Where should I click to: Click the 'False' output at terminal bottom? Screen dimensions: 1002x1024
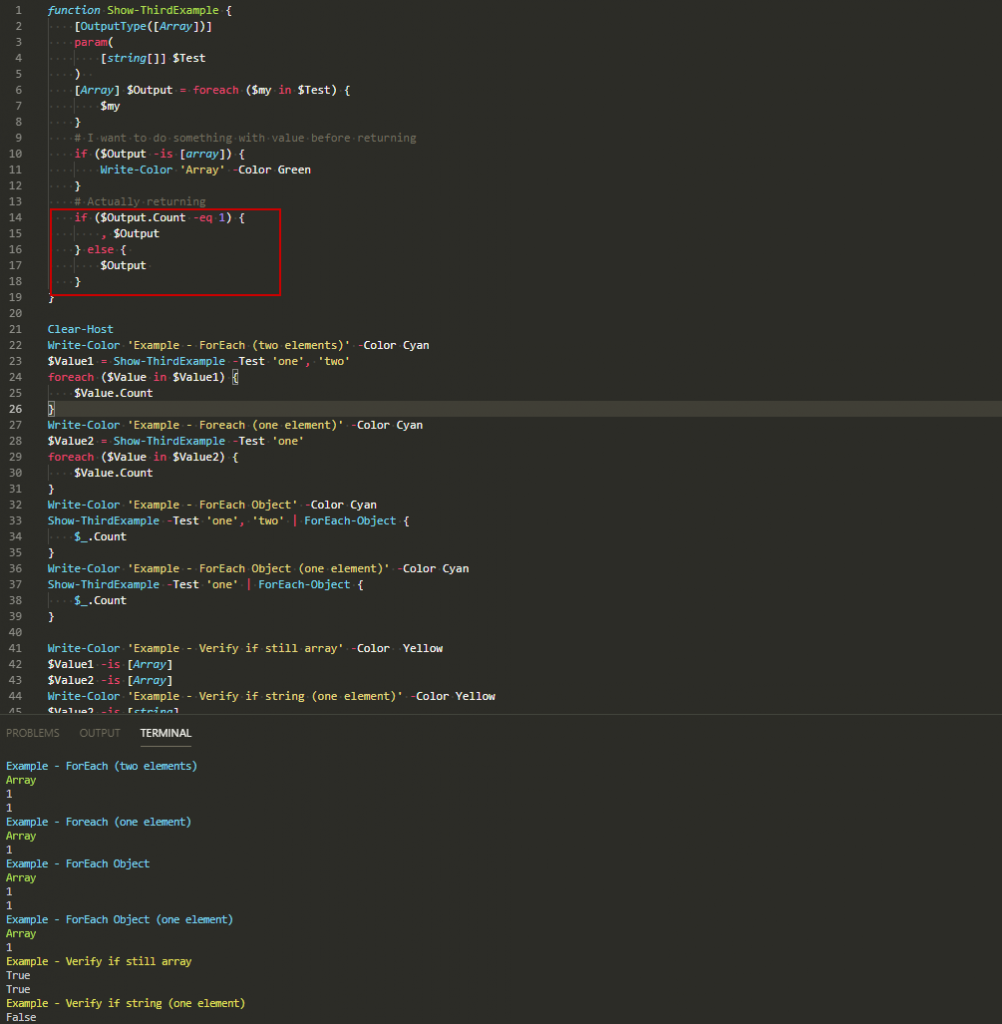[x=20, y=1016]
